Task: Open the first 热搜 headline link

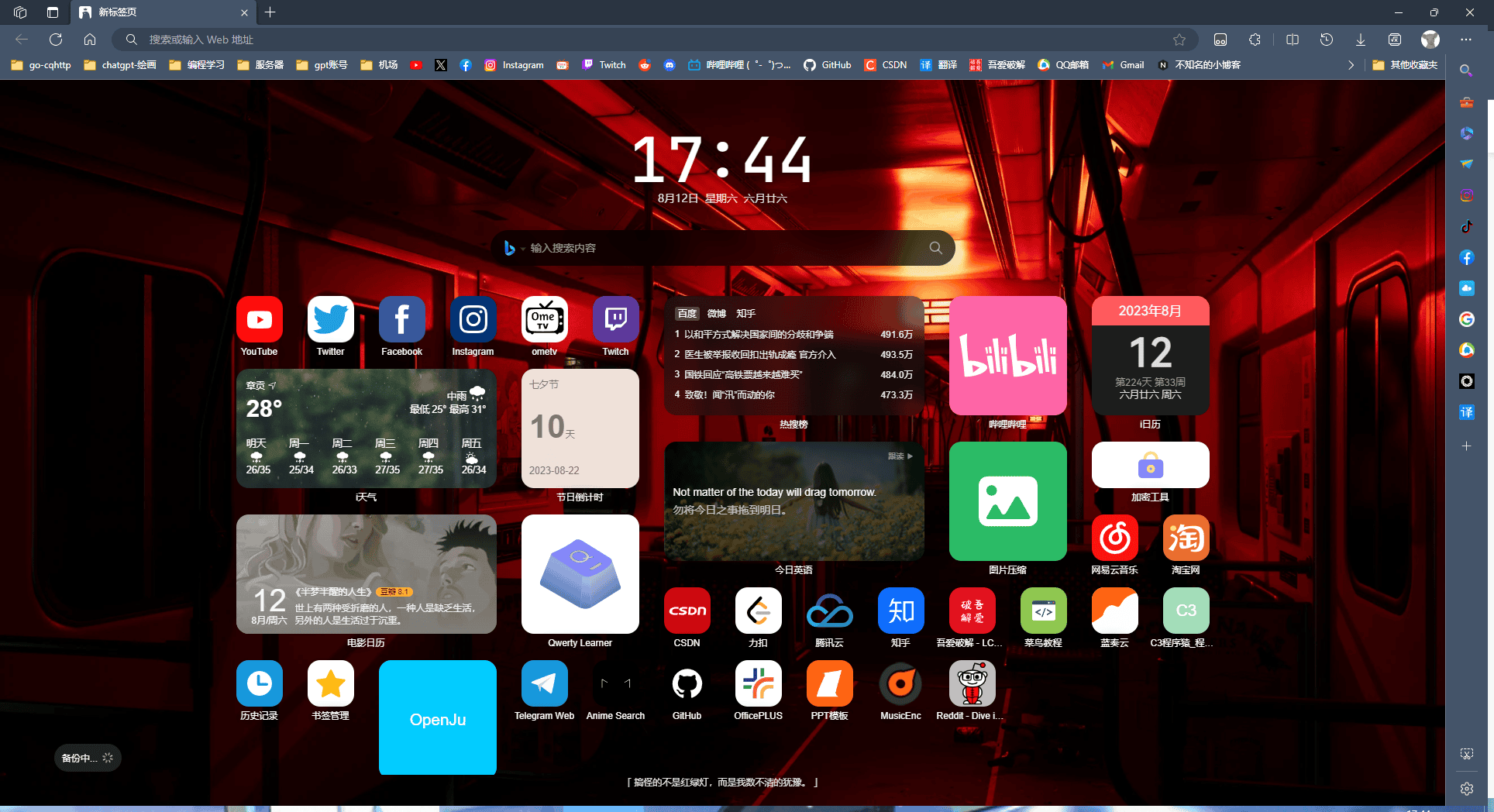Action: (758, 335)
